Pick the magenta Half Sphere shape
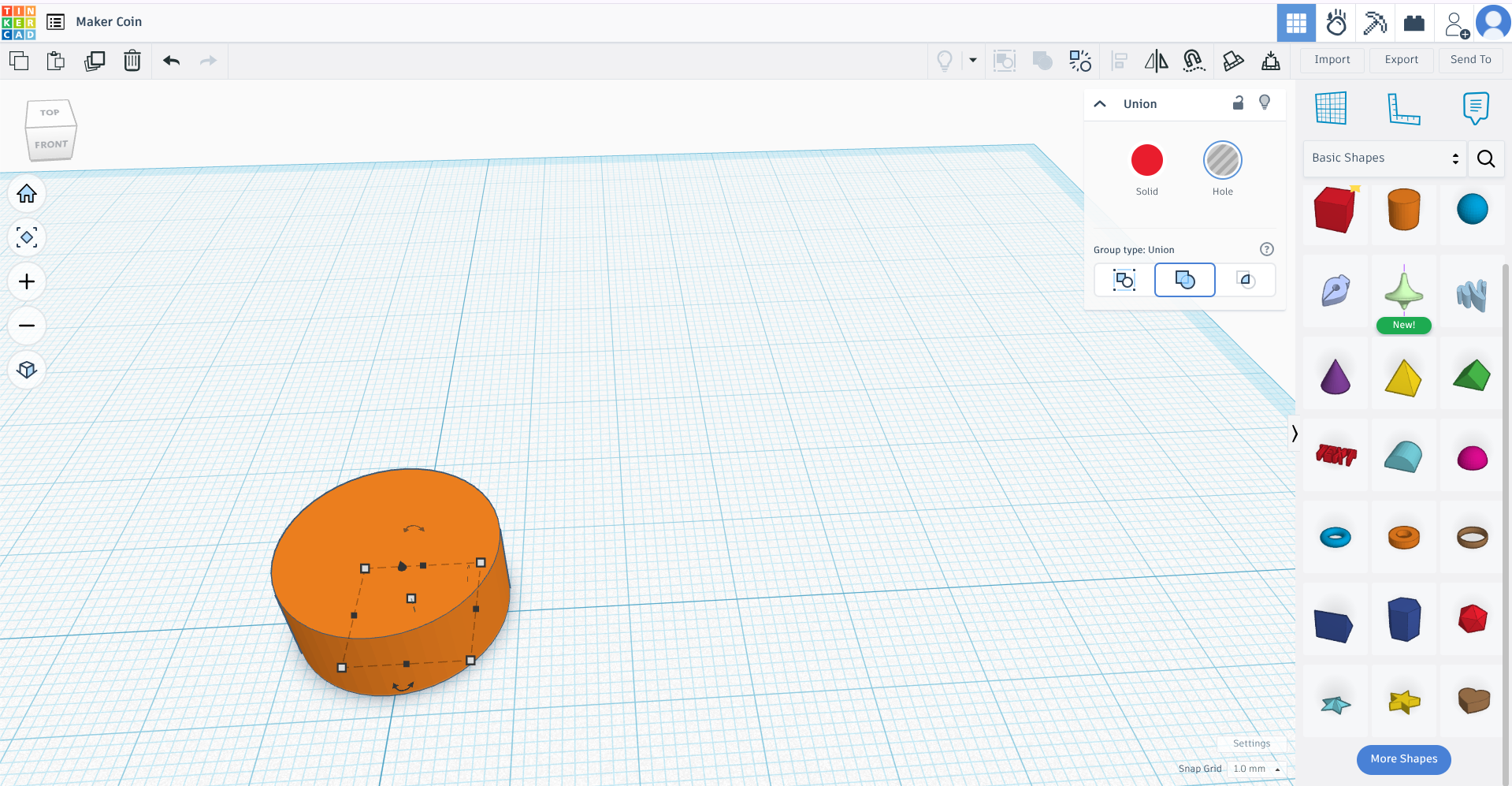1512x786 pixels. 1473,458
